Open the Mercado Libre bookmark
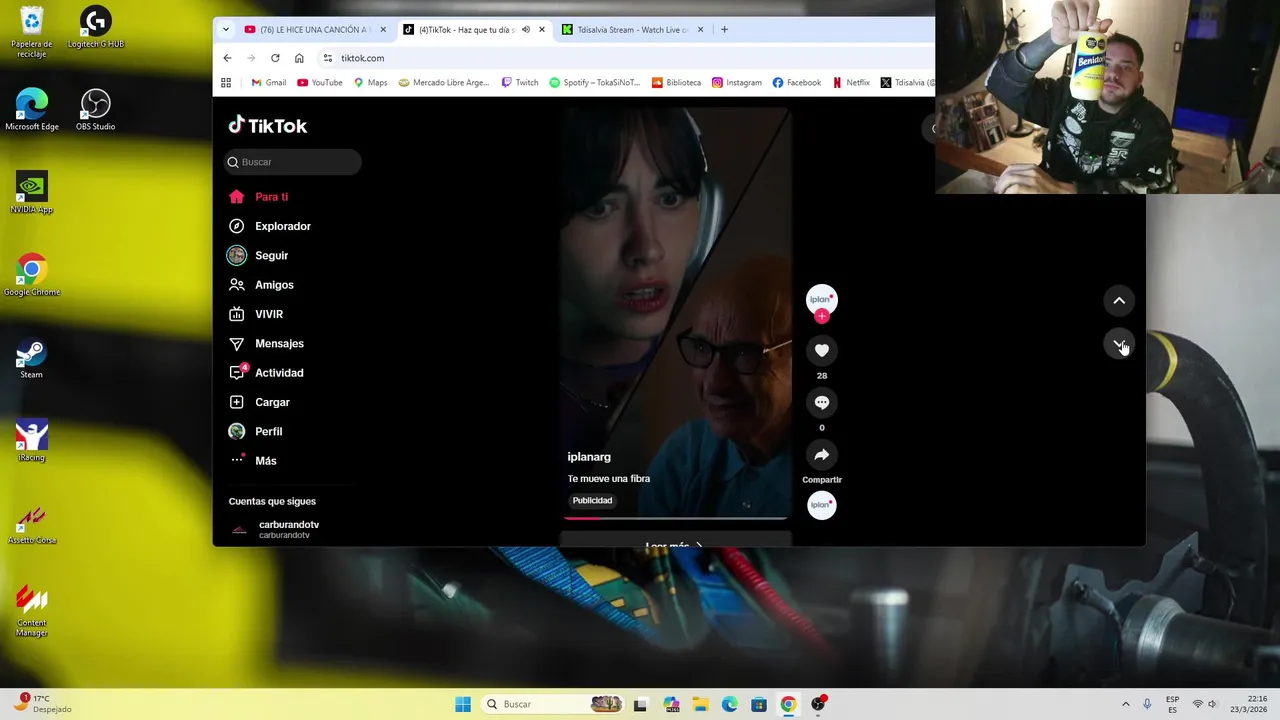 pos(444,83)
